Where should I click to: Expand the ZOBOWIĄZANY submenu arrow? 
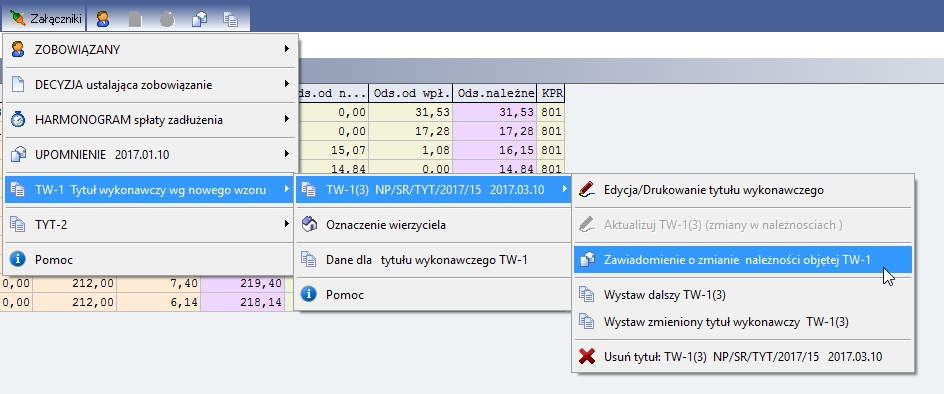pyautogui.click(x=287, y=49)
